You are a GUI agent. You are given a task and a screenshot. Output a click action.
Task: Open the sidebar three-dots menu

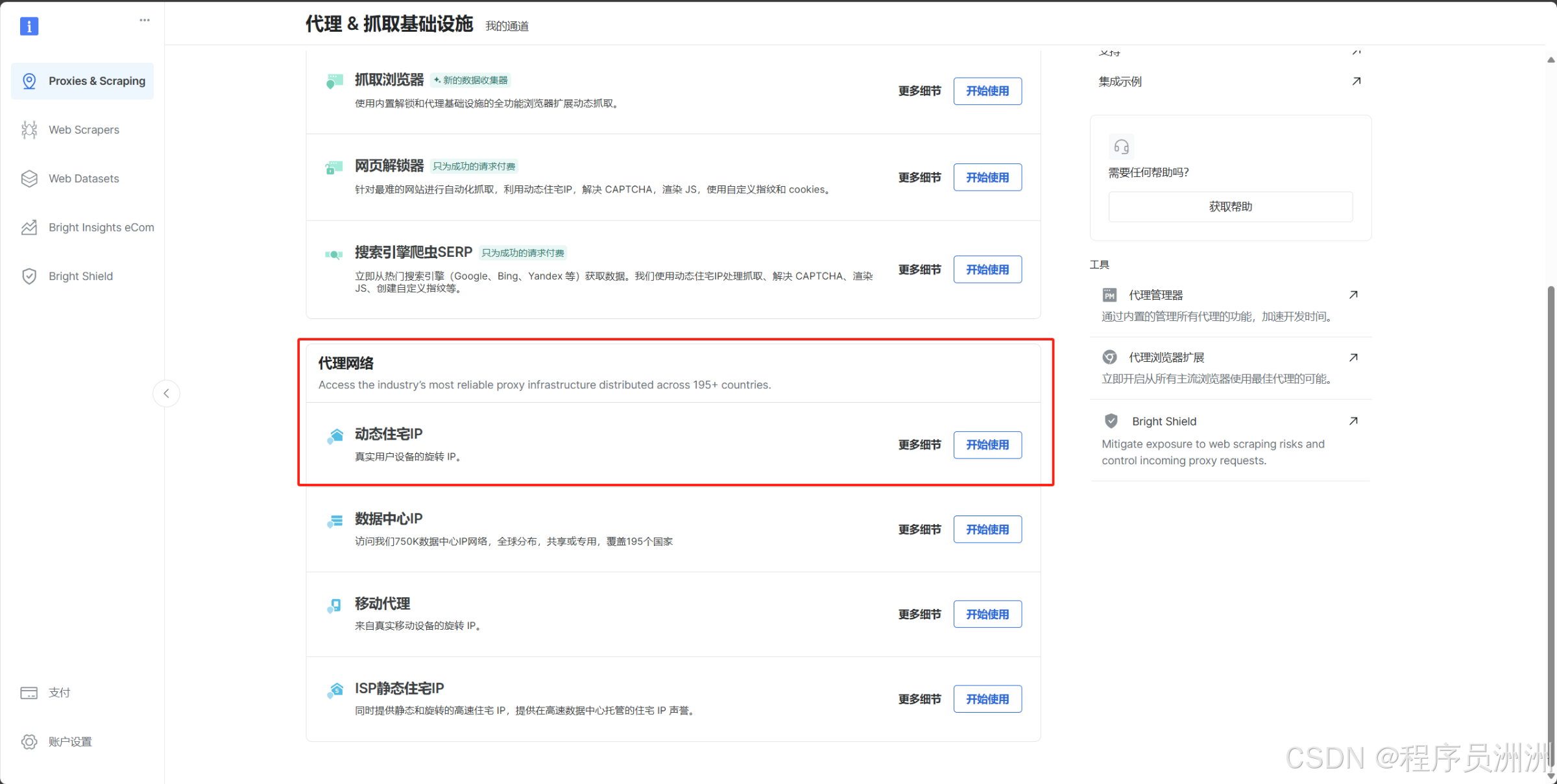click(145, 20)
